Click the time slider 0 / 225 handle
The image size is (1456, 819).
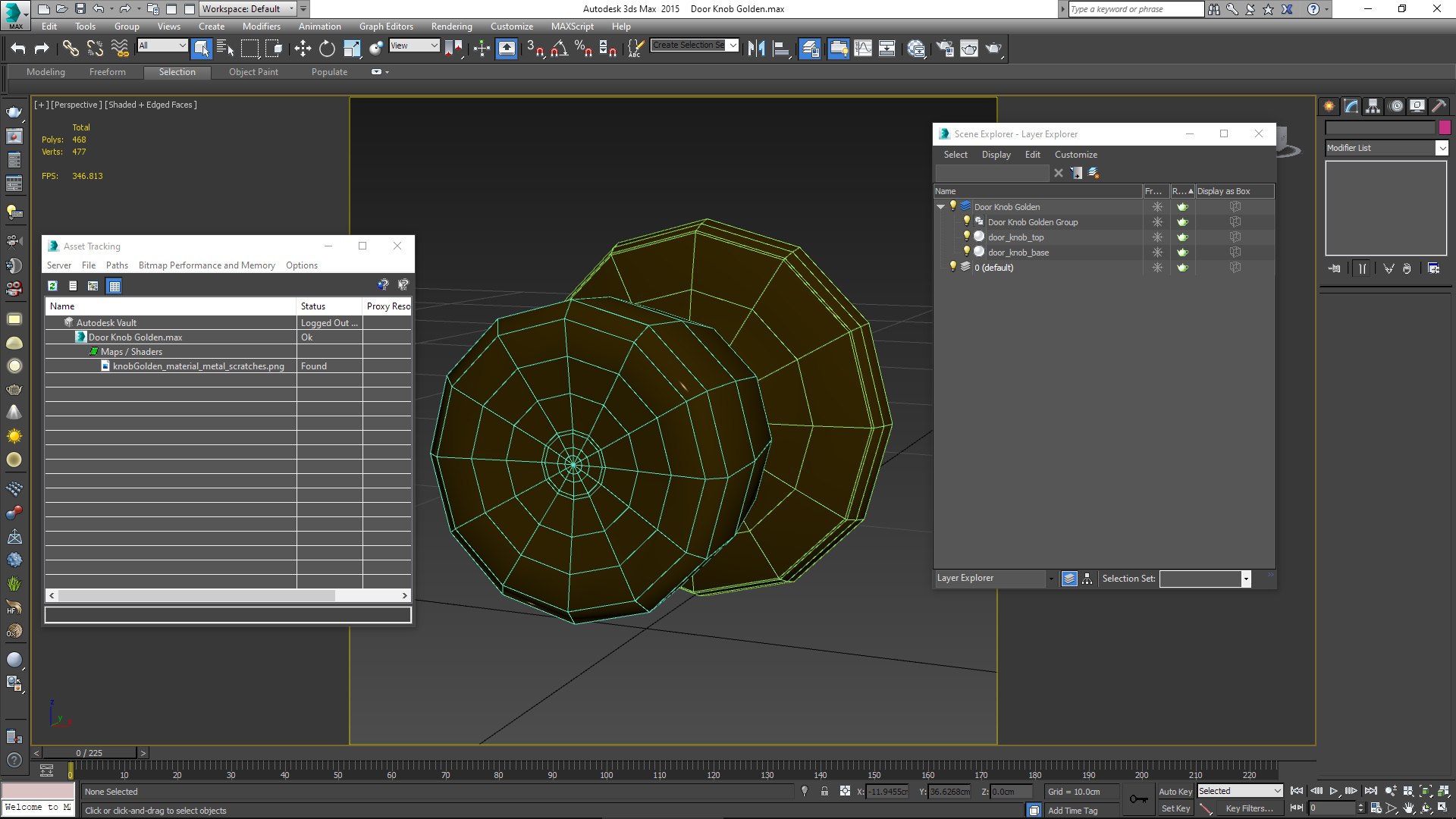click(89, 753)
